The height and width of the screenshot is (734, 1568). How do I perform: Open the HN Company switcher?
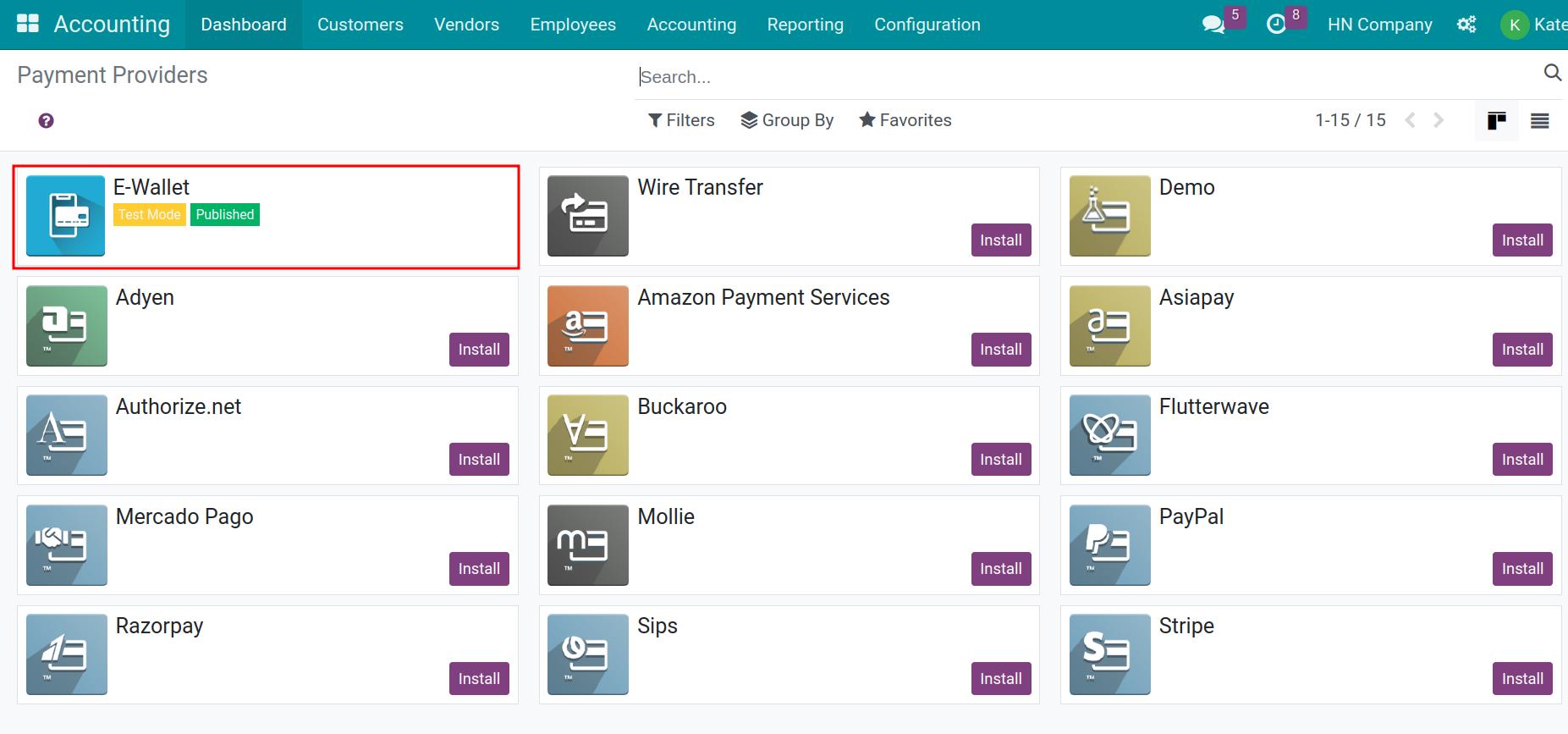[x=1379, y=25]
